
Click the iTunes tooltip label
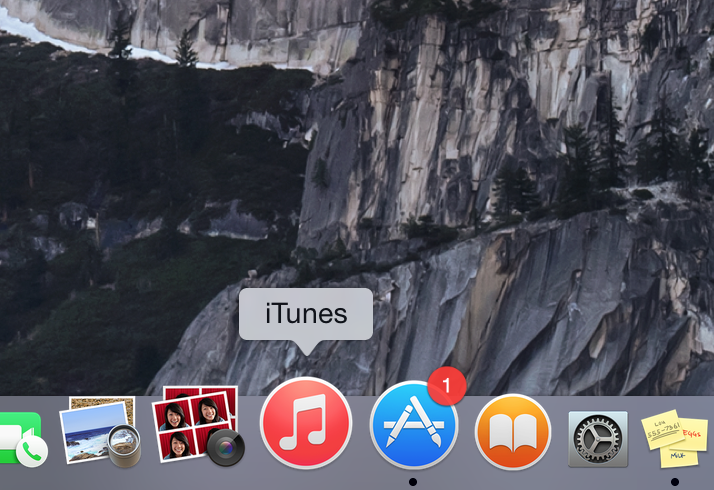click(306, 314)
